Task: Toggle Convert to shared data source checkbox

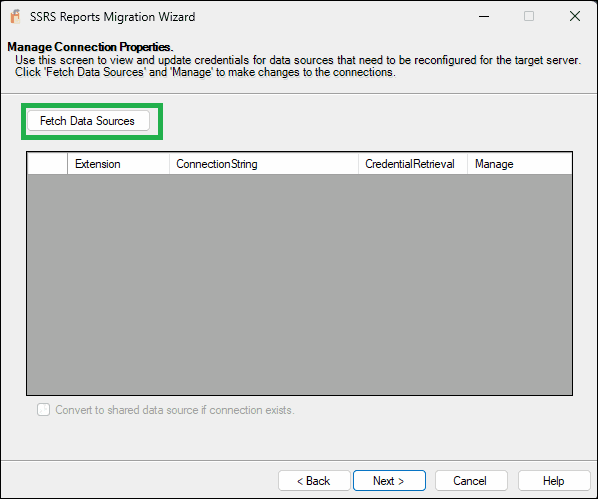Action: pyautogui.click(x=43, y=410)
